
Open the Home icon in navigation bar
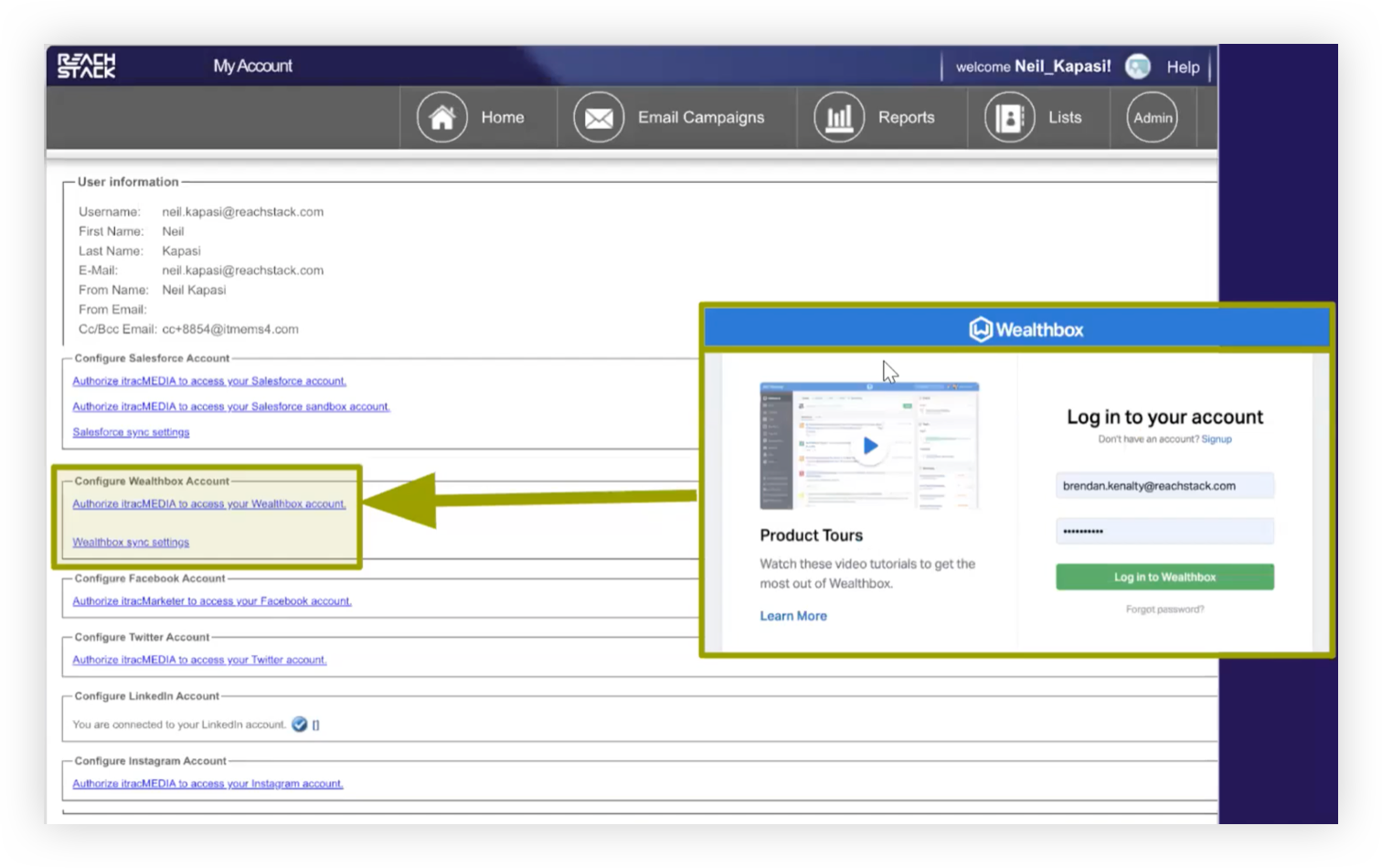pyautogui.click(x=442, y=117)
